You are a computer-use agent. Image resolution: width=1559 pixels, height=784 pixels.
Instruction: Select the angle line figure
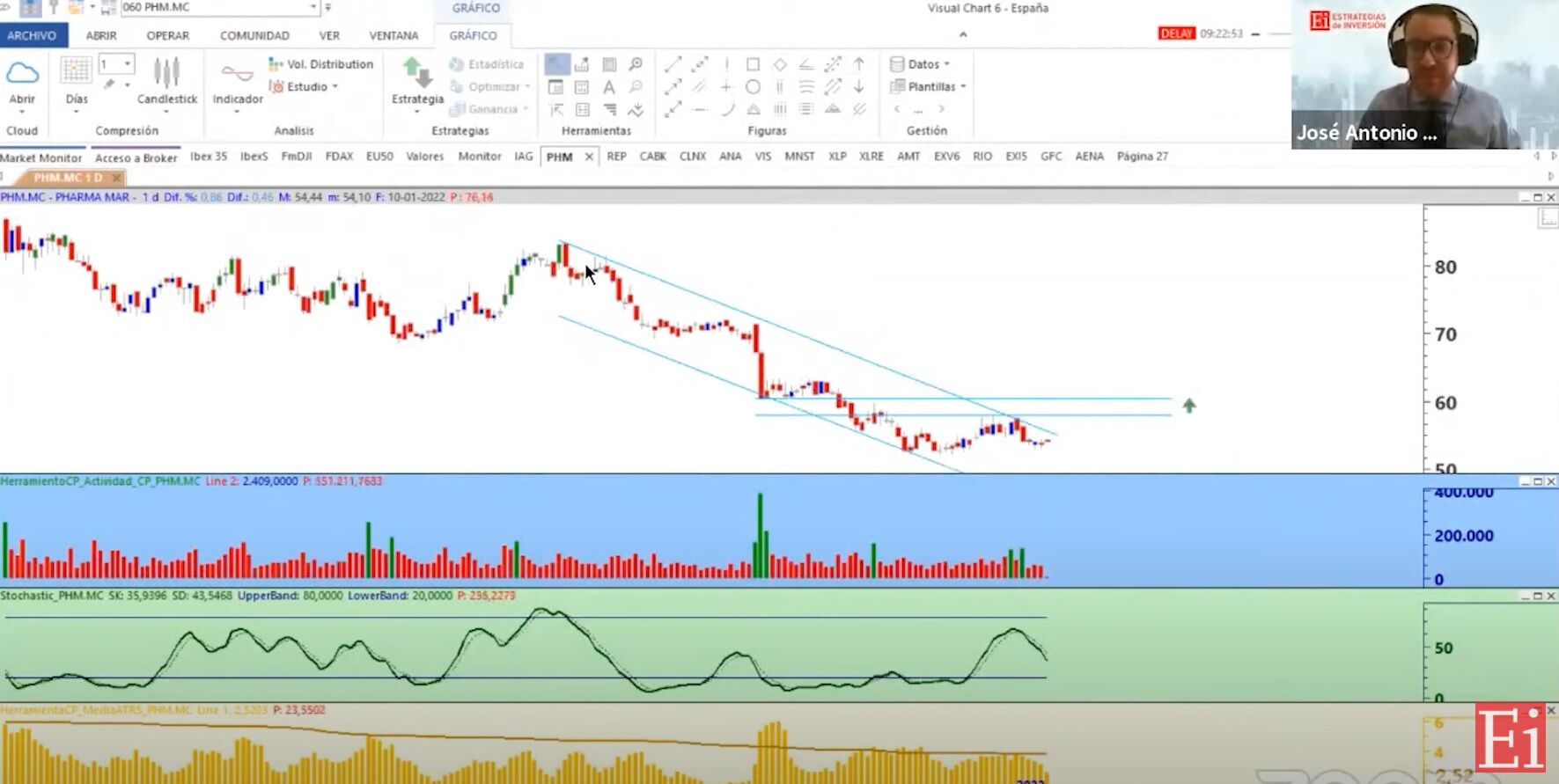tap(805, 64)
